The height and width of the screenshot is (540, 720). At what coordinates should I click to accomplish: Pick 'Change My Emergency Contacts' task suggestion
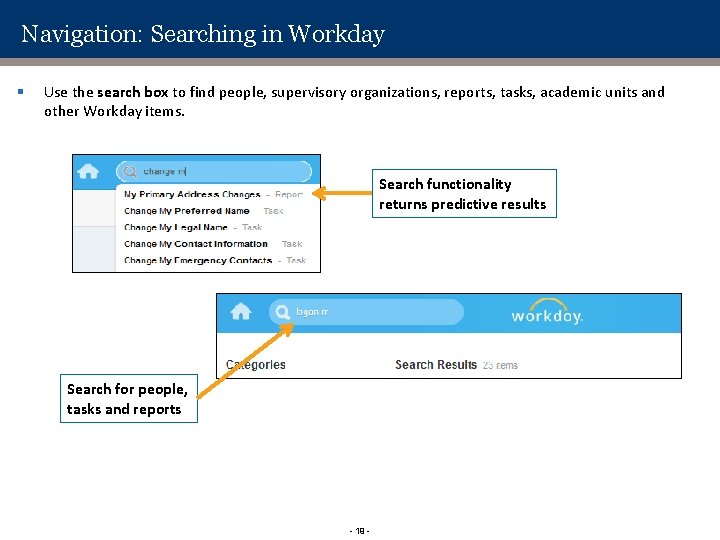pos(215,260)
